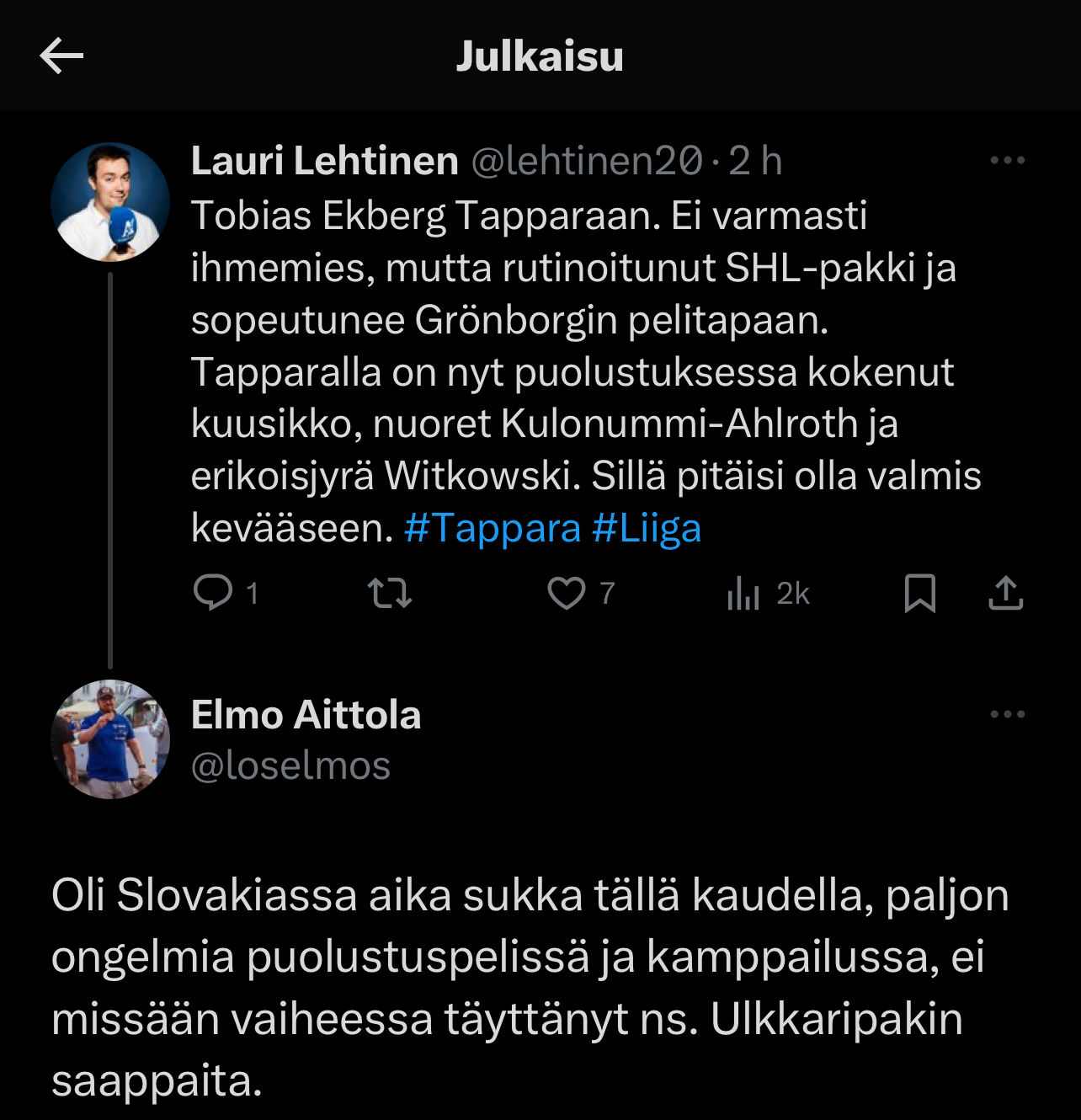Open the #Liiga hashtag
This screenshot has height=1120, width=1081.
click(647, 529)
